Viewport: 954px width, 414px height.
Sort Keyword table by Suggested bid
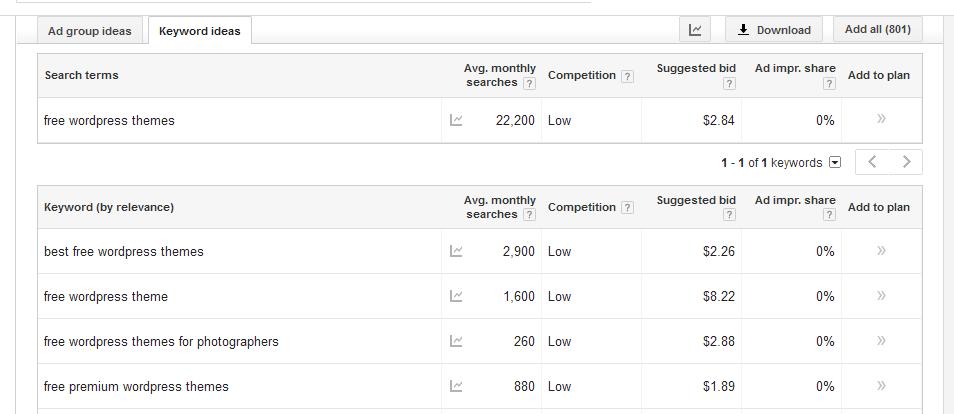click(696, 200)
